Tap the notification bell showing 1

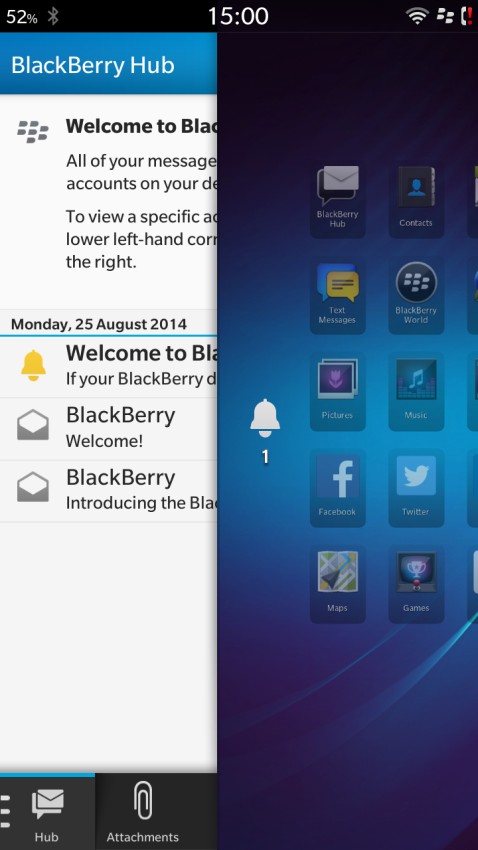(265, 432)
